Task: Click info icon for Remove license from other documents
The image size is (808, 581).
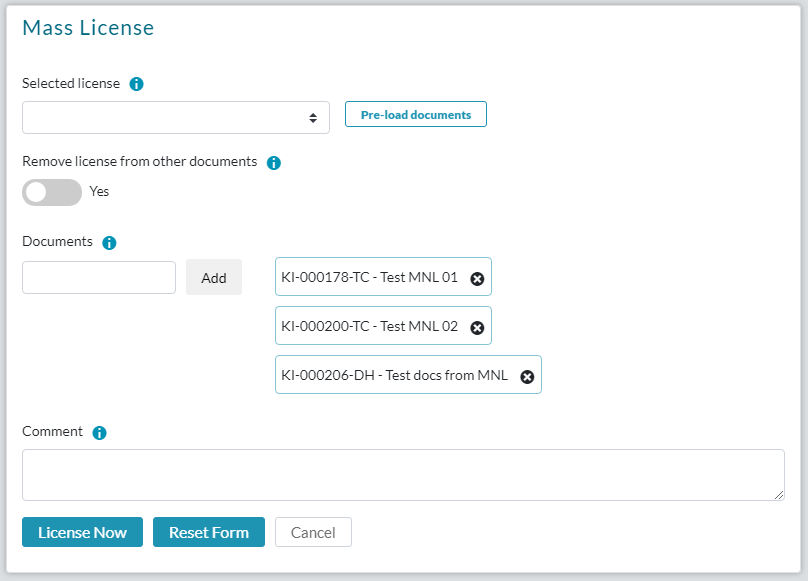Action: tap(274, 162)
